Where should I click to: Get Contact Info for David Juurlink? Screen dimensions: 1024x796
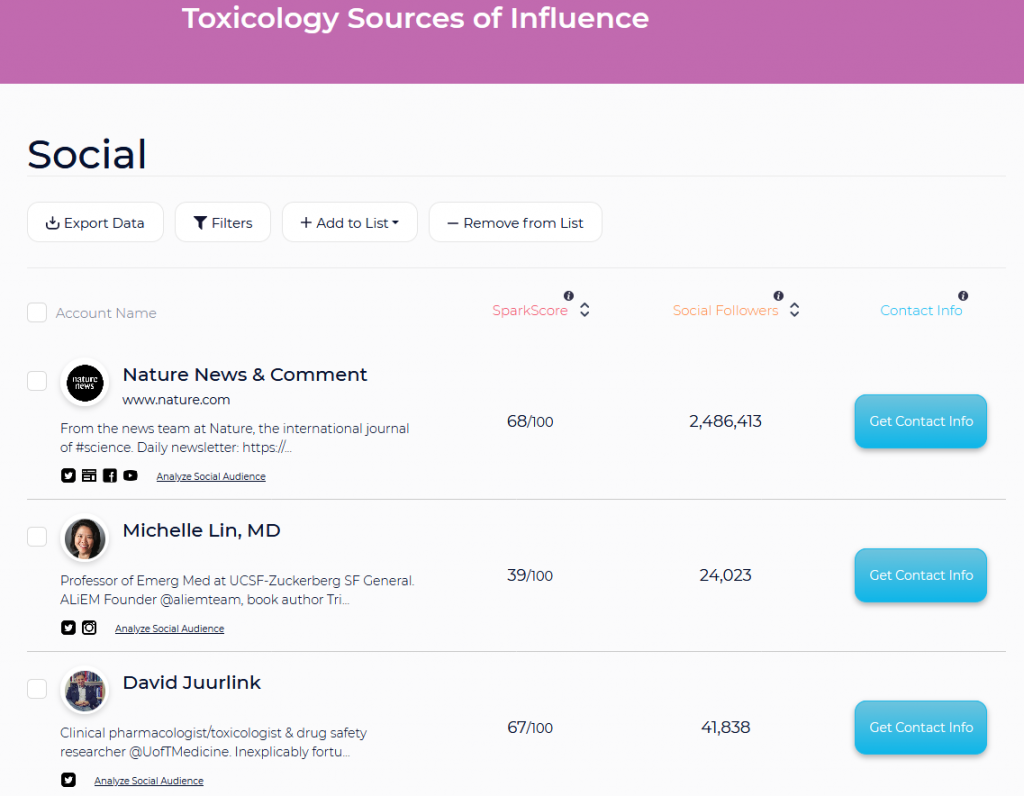(921, 727)
